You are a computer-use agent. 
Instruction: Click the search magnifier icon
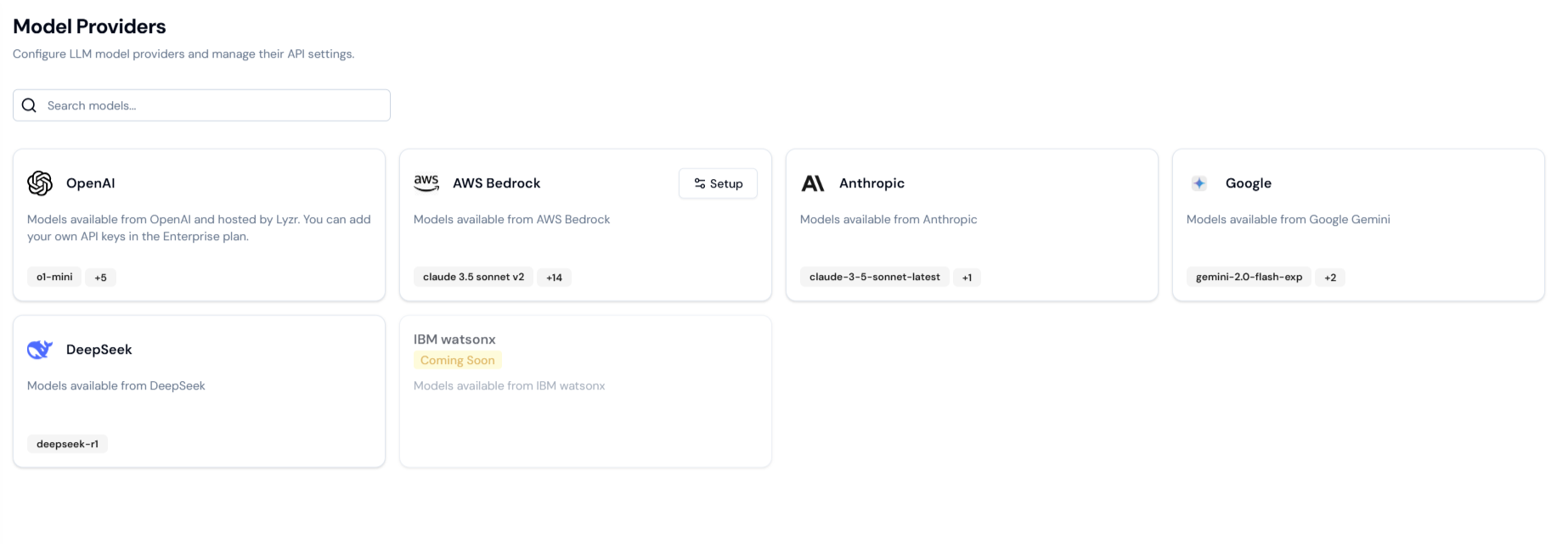(x=29, y=105)
